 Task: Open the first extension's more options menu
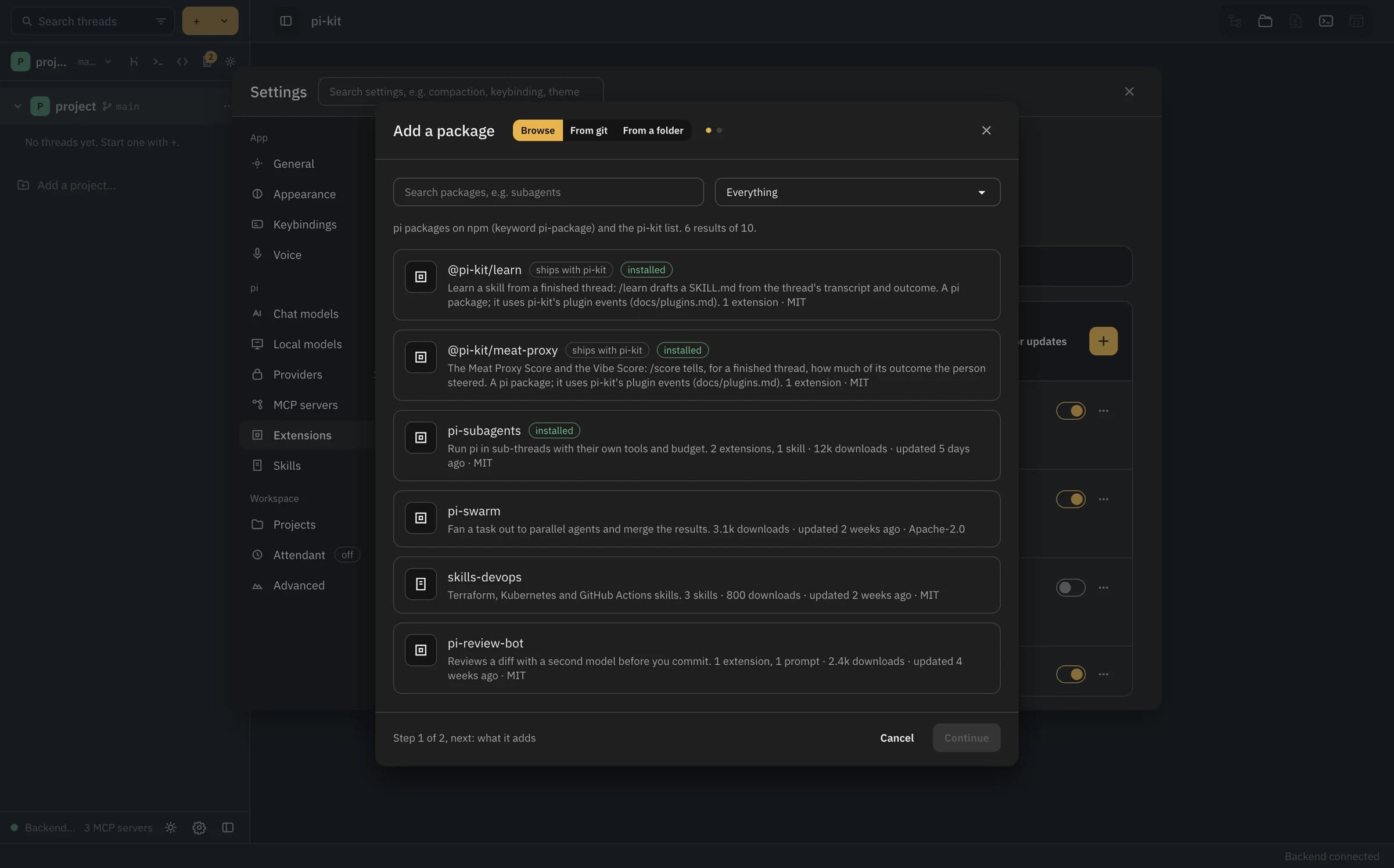click(1104, 410)
